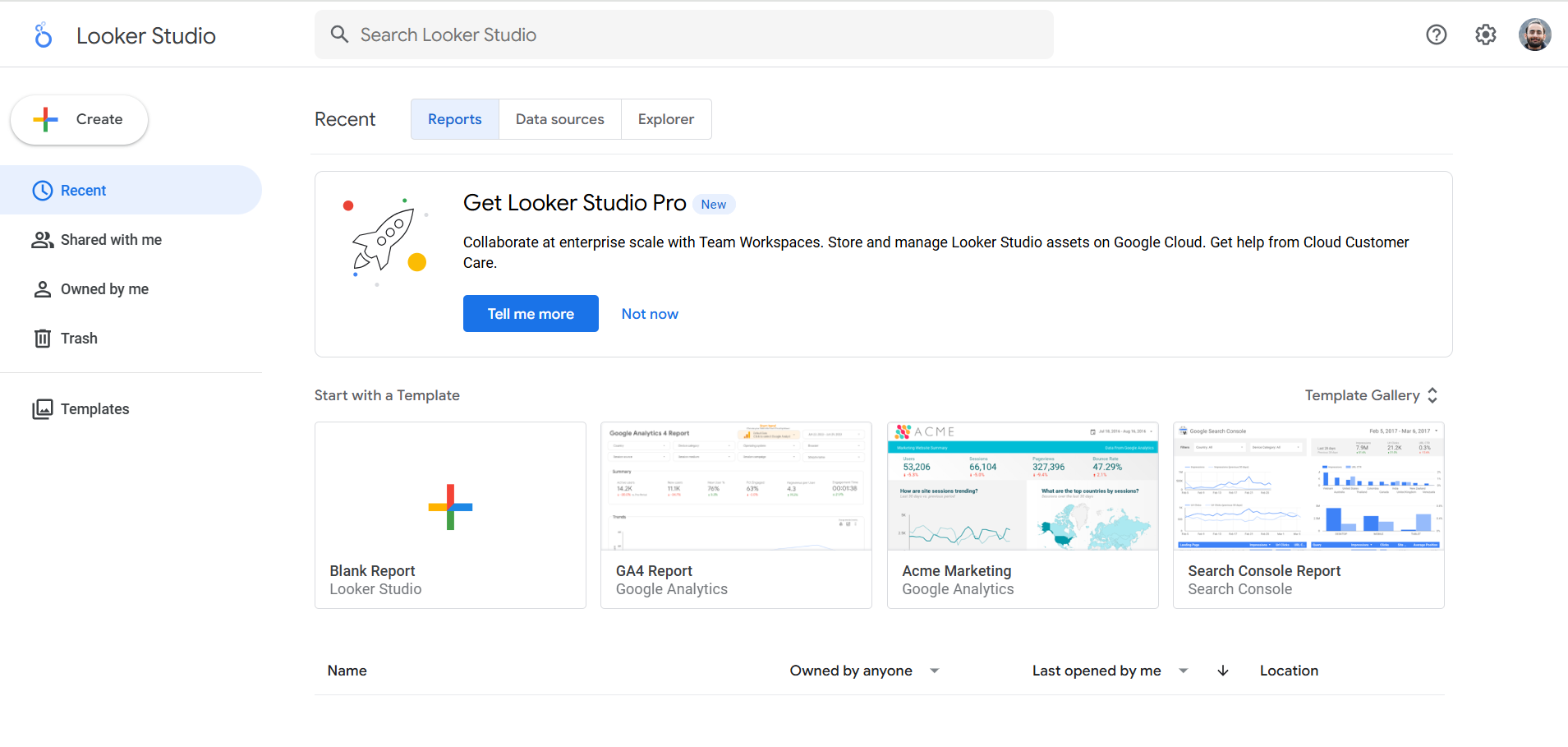Open the Search Console Report thumbnail
The width and height of the screenshot is (1568, 747).
click(1308, 486)
